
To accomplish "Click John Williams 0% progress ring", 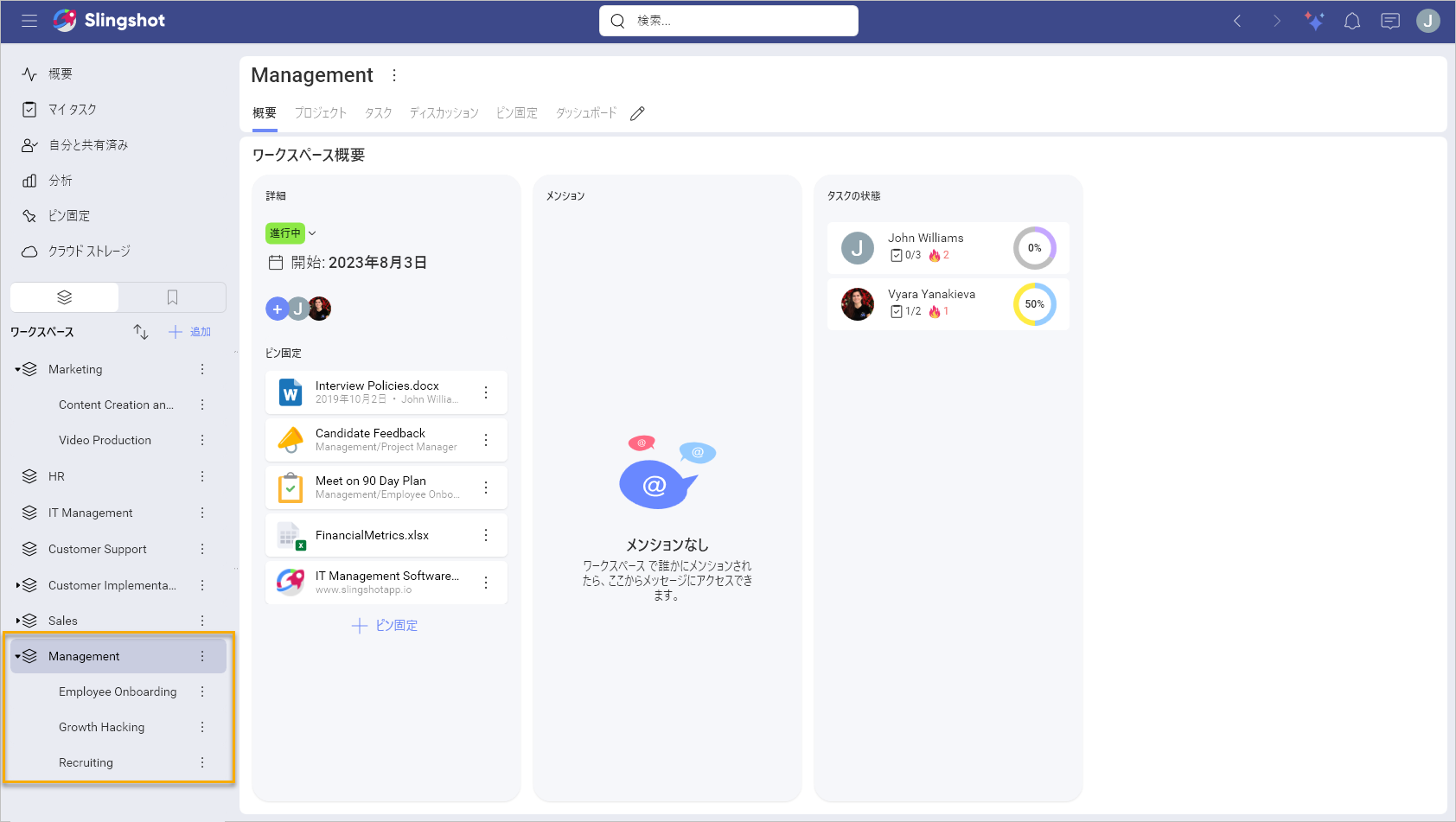I will pyautogui.click(x=1035, y=248).
